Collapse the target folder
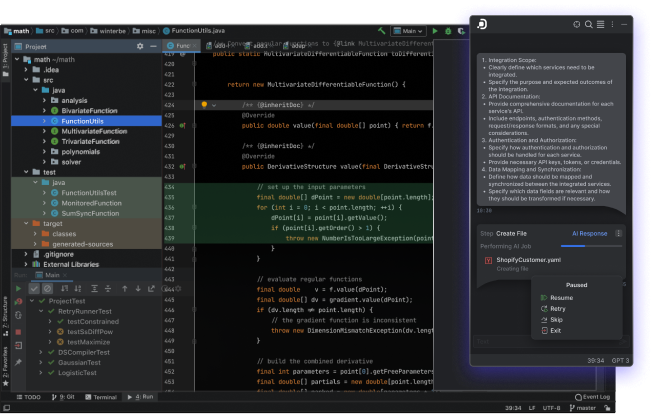 tap(26, 223)
